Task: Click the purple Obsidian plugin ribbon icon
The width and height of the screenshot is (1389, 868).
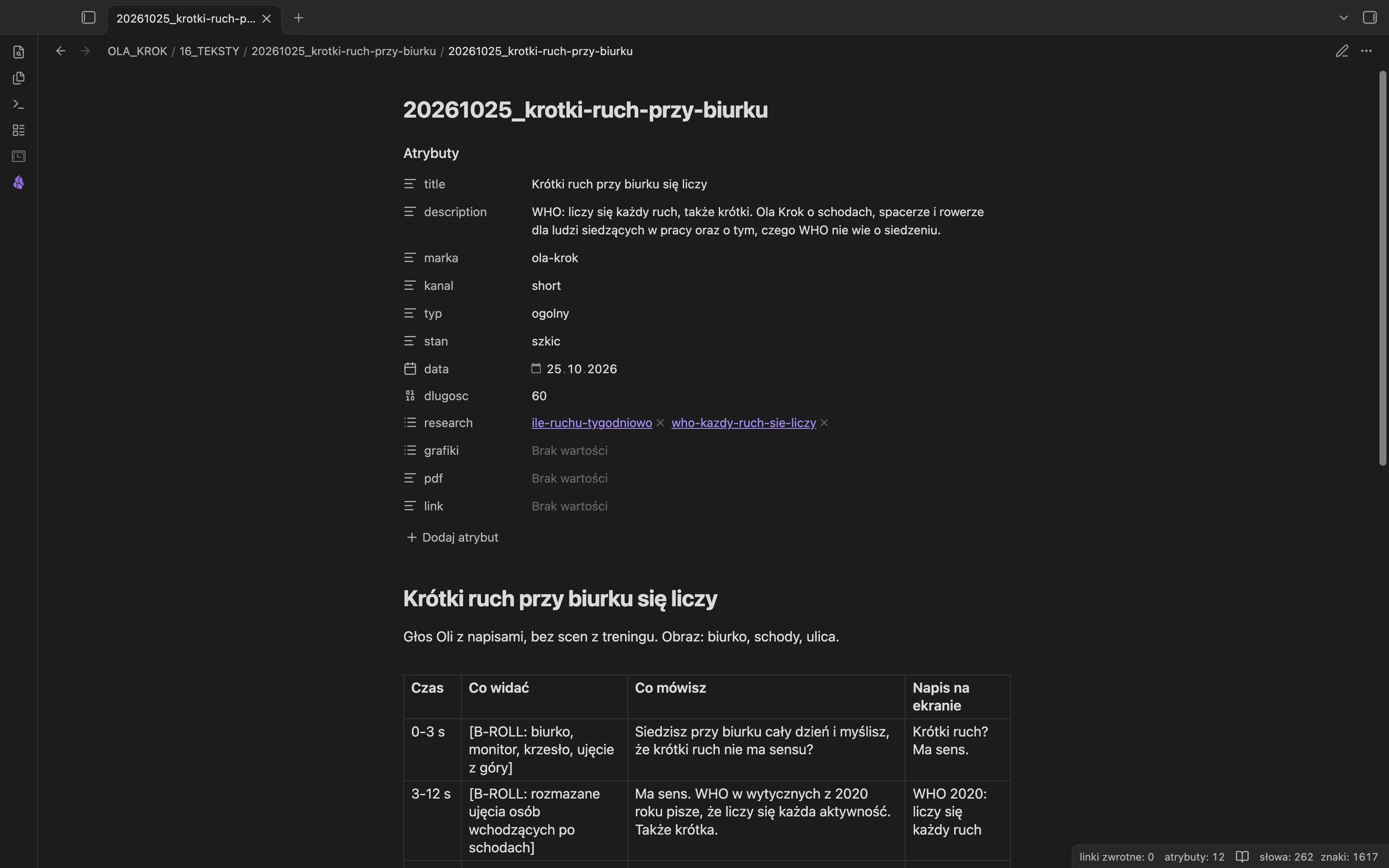Action: pyautogui.click(x=18, y=183)
